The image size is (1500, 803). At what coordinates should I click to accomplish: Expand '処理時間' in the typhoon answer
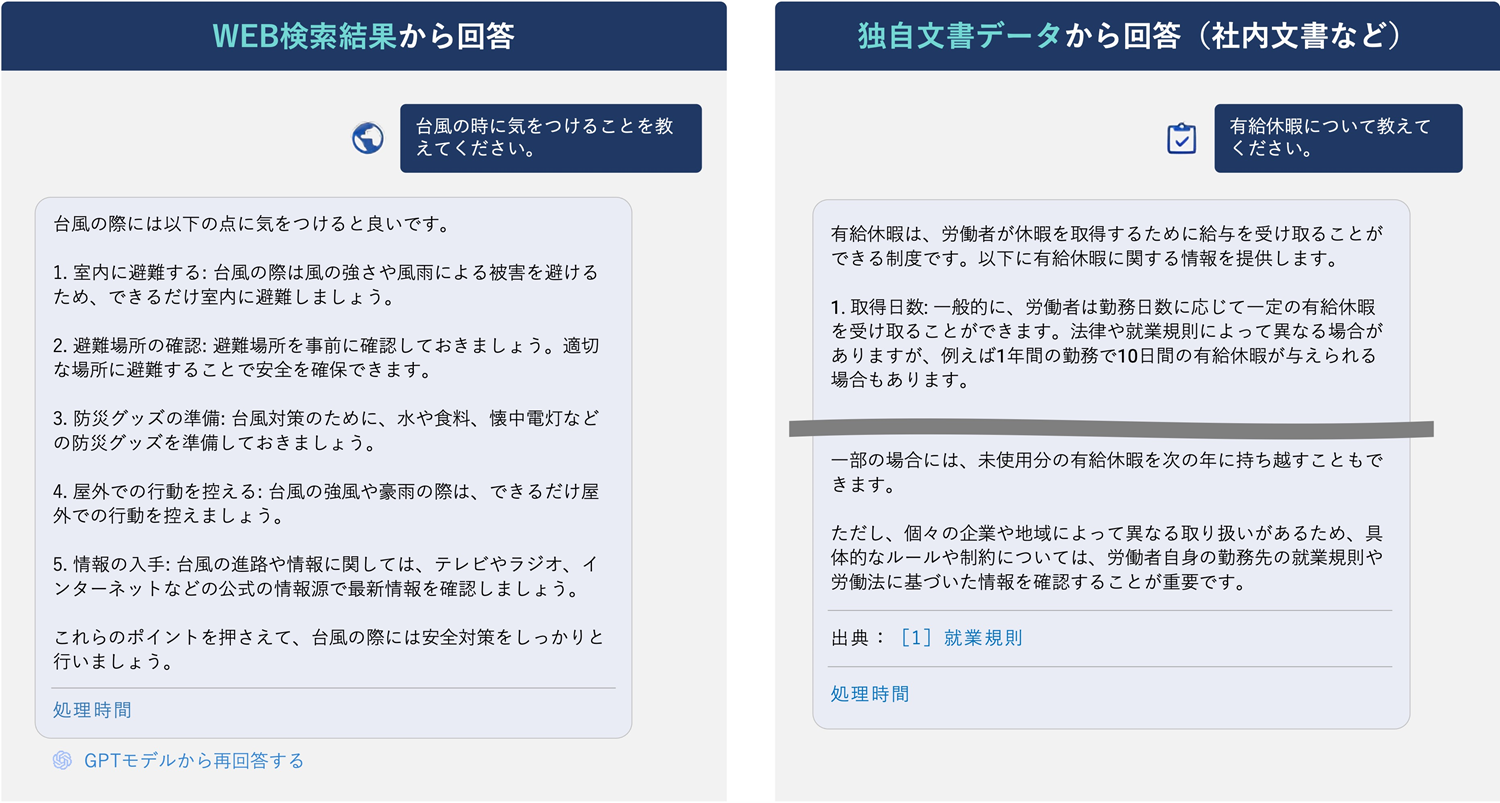pos(92,711)
